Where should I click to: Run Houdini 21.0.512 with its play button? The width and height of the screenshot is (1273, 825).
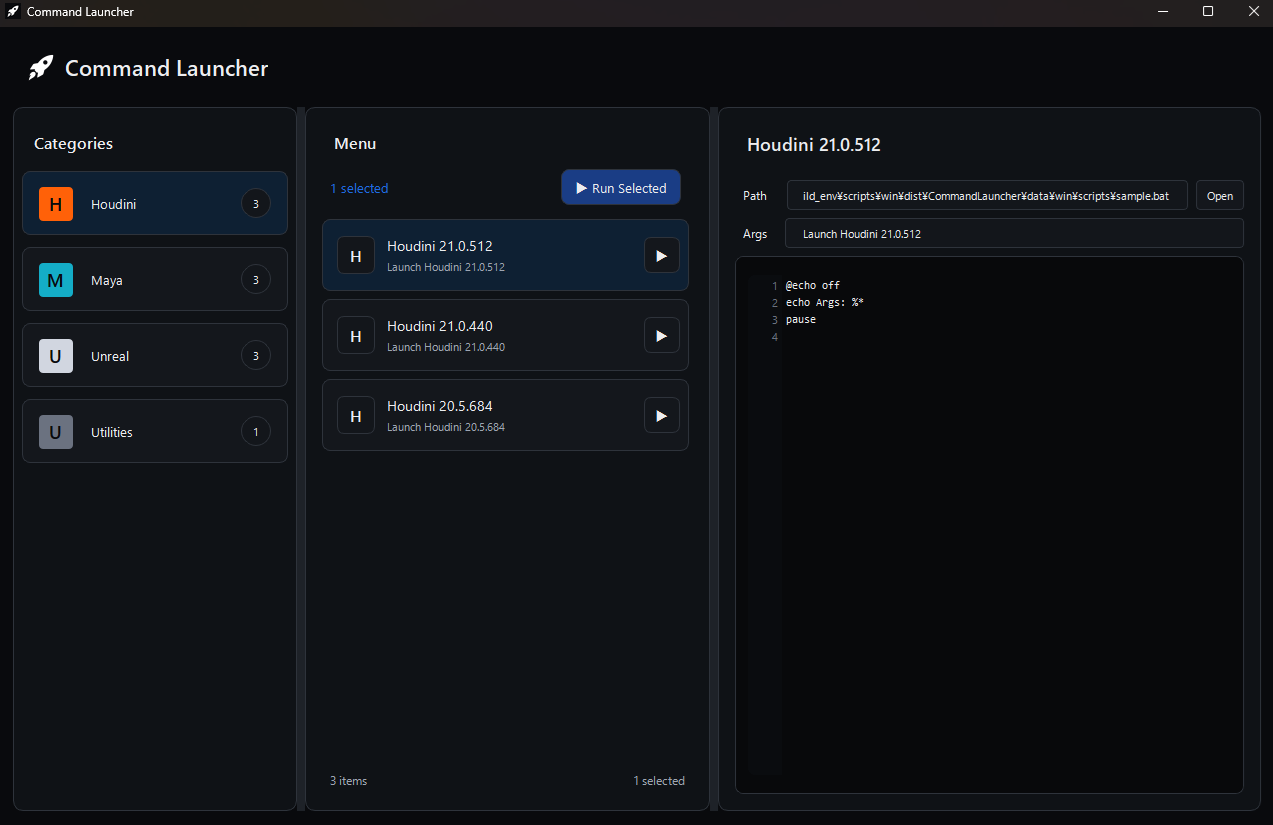661,256
